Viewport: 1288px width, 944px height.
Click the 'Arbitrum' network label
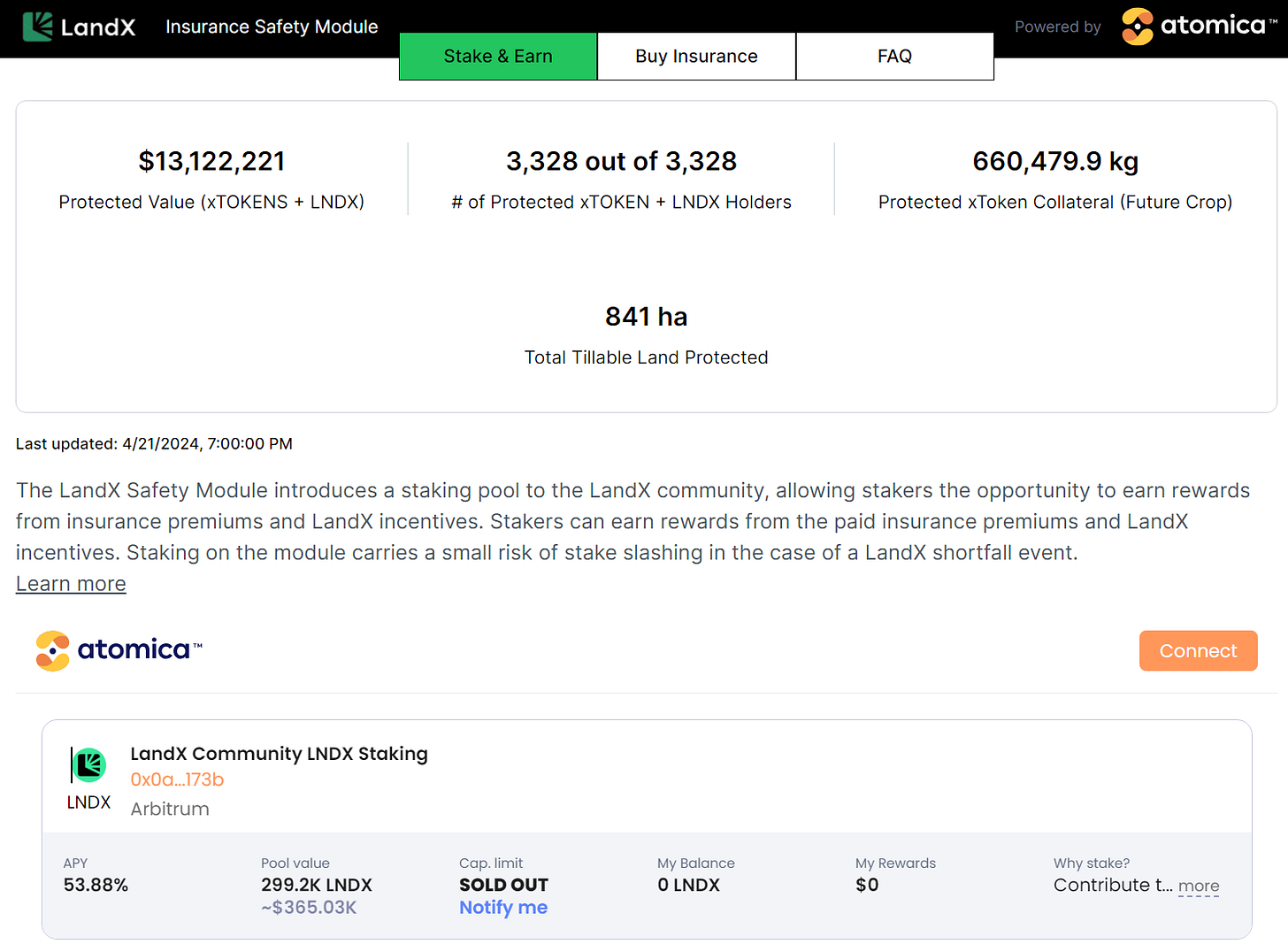[x=170, y=809]
